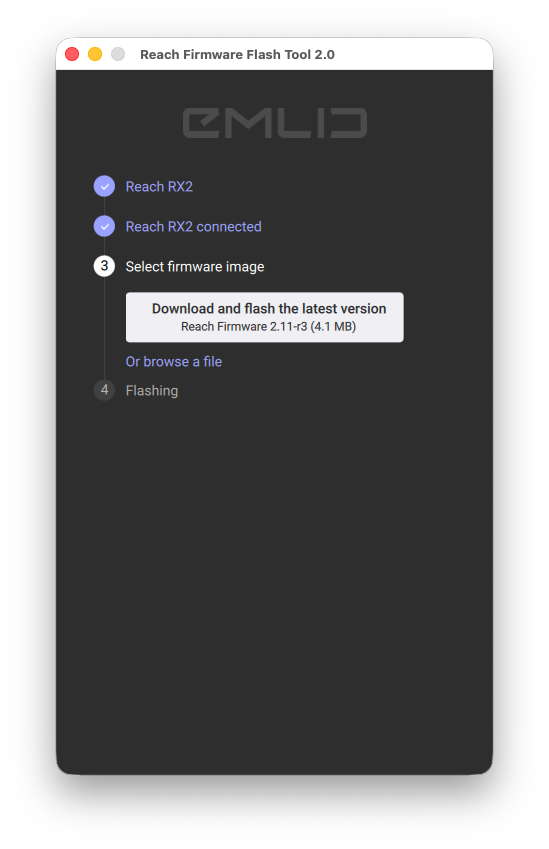Image resolution: width=549 pixels, height=849 pixels.
Task: Download and flash the latest version
Action: coord(265,317)
